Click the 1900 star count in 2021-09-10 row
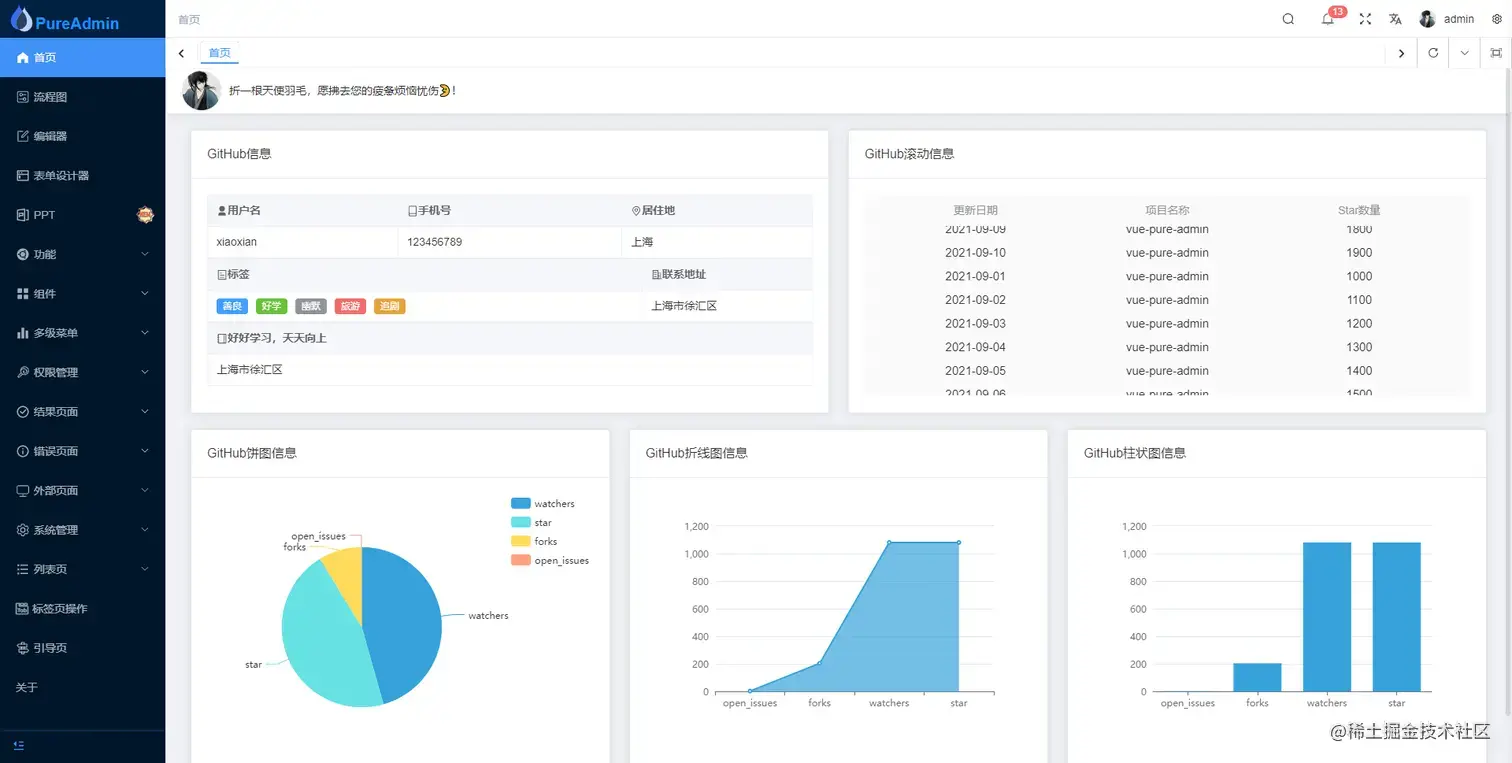Screen dimensions: 1512x763 1359,253
